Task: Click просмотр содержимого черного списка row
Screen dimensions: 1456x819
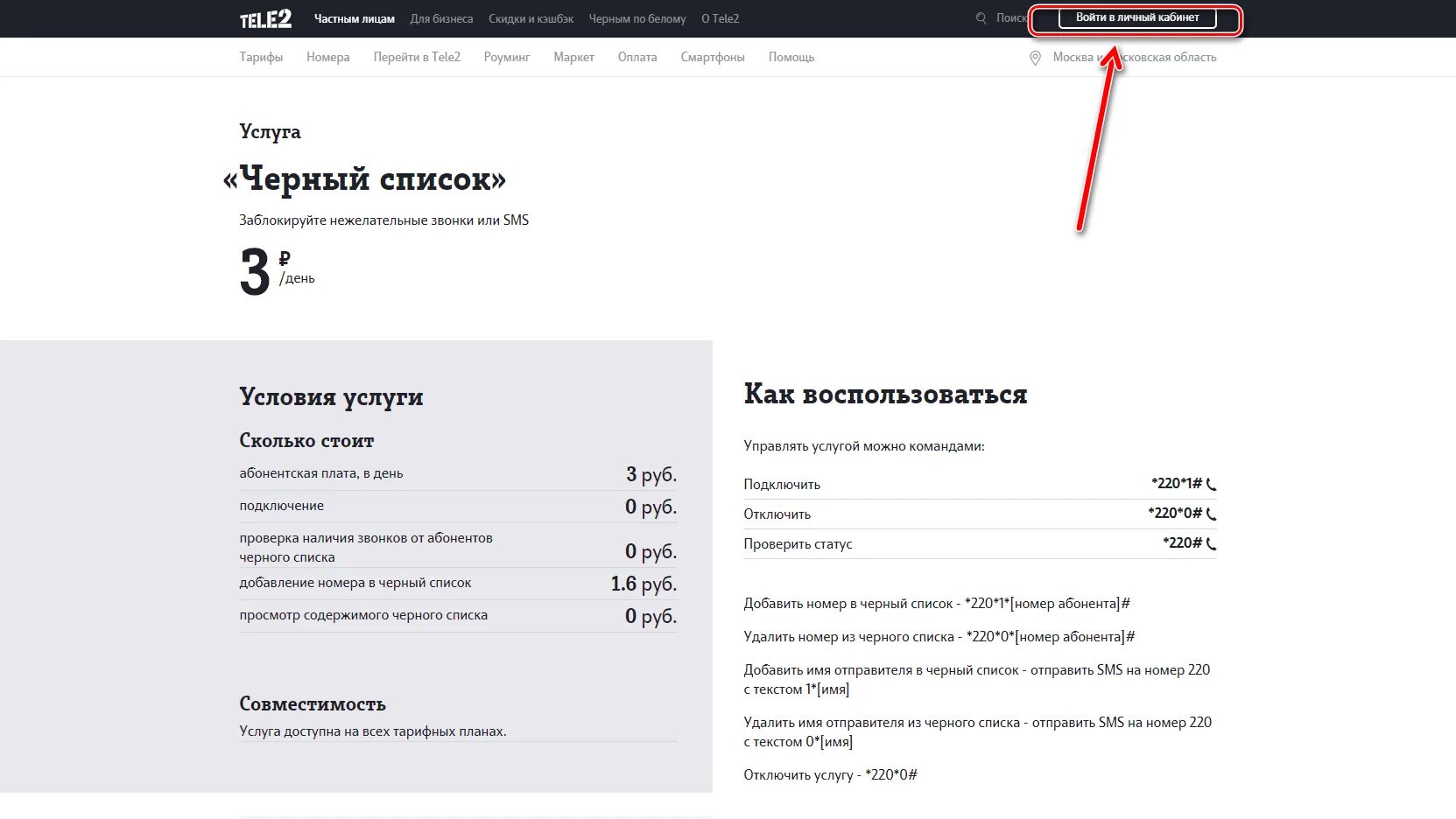Action: [458, 615]
